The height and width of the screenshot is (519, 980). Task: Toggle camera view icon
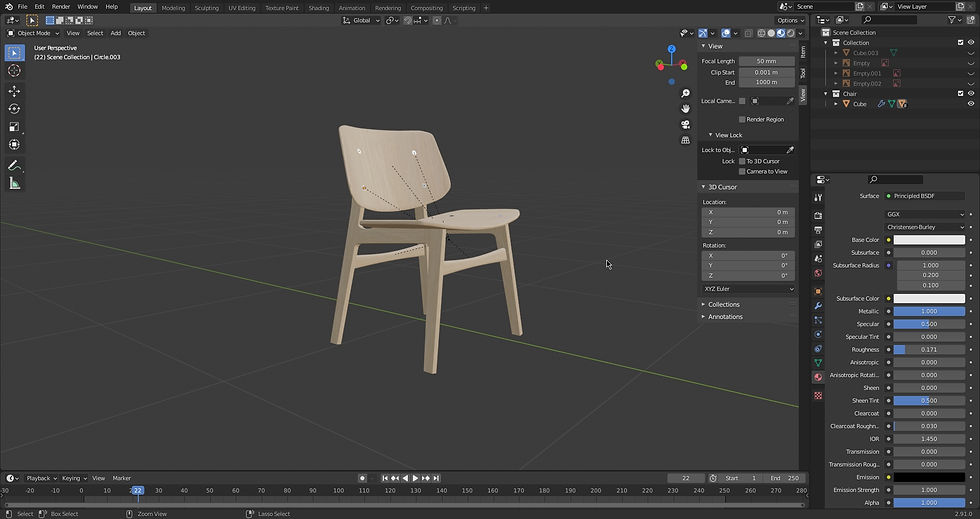point(686,124)
